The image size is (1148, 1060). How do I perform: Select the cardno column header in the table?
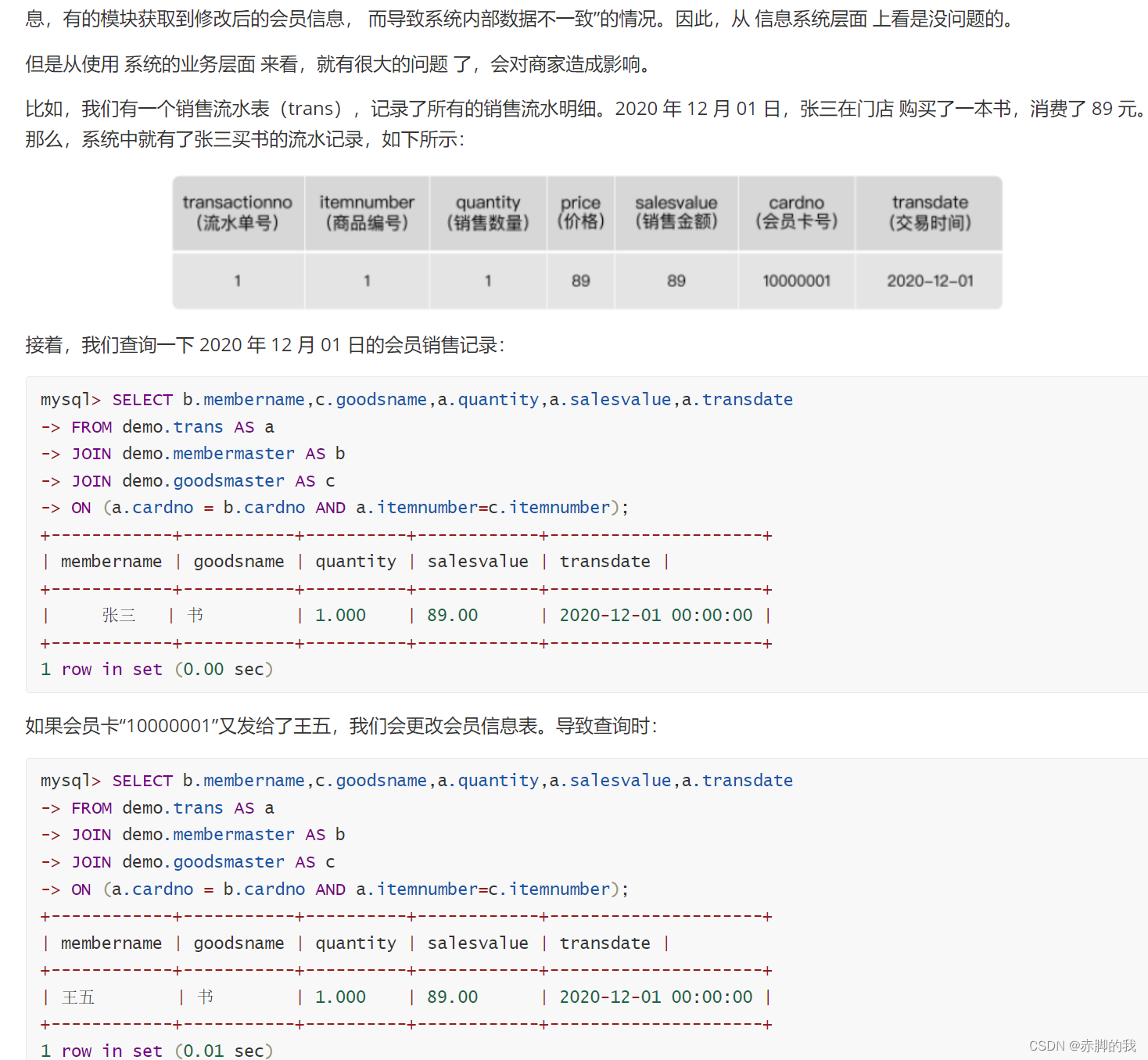pyautogui.click(x=796, y=213)
